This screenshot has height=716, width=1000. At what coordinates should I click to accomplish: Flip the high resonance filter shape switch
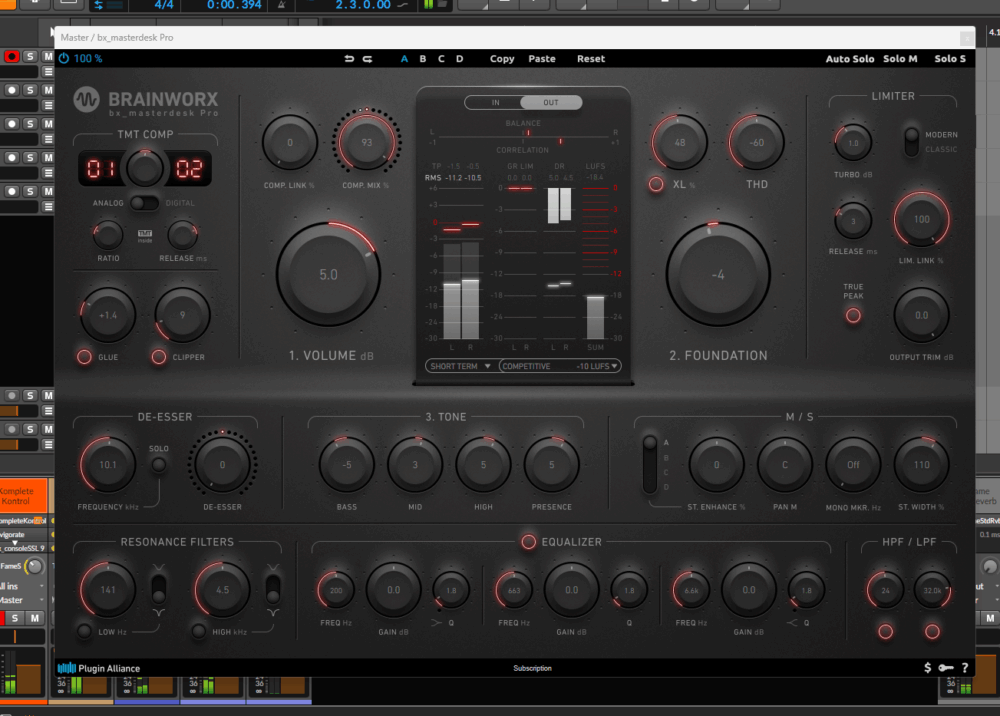click(x=273, y=589)
